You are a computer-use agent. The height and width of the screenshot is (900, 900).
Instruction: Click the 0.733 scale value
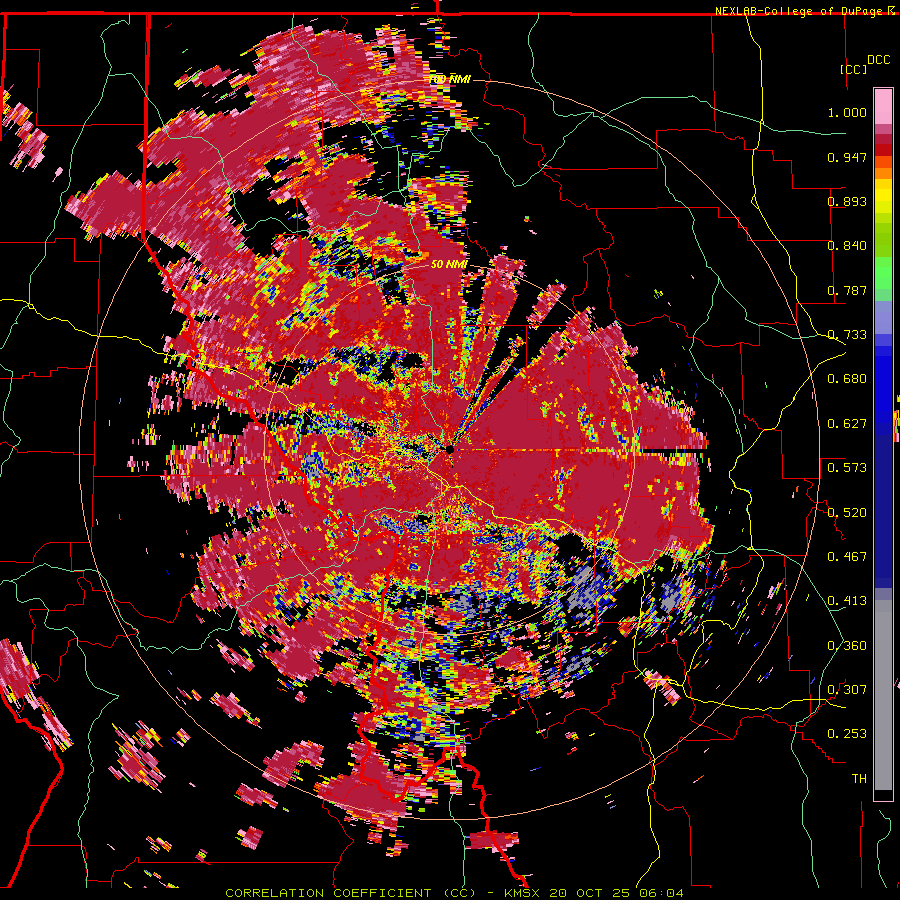[847, 335]
